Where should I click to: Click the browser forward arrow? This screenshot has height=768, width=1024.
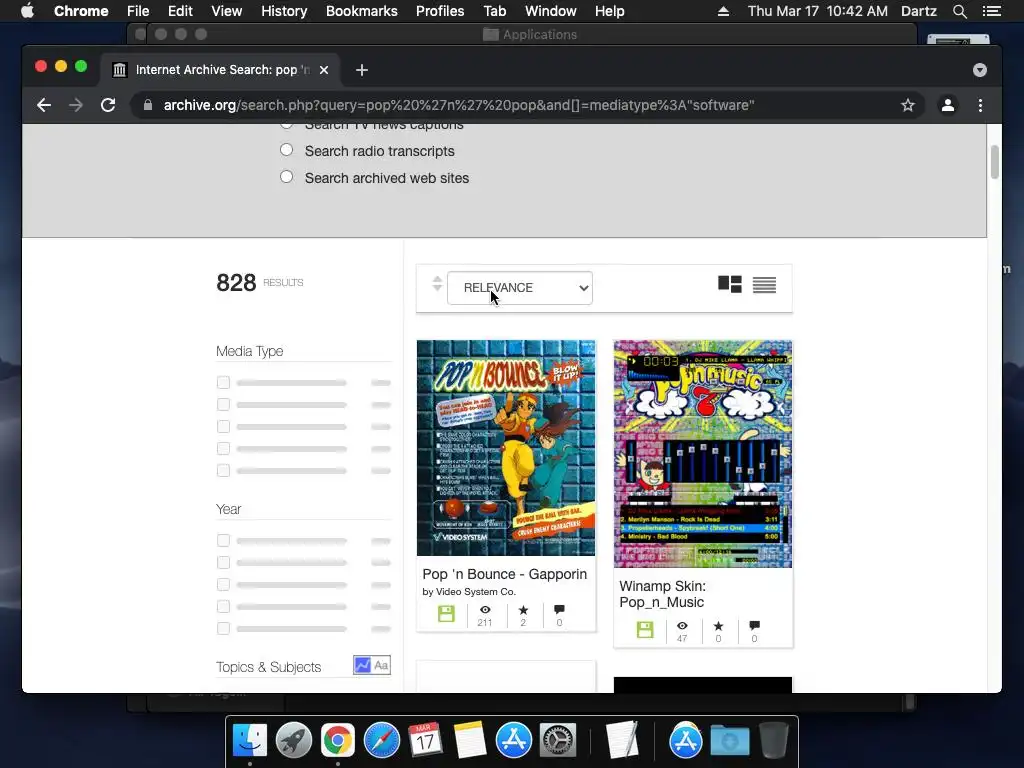click(x=76, y=105)
